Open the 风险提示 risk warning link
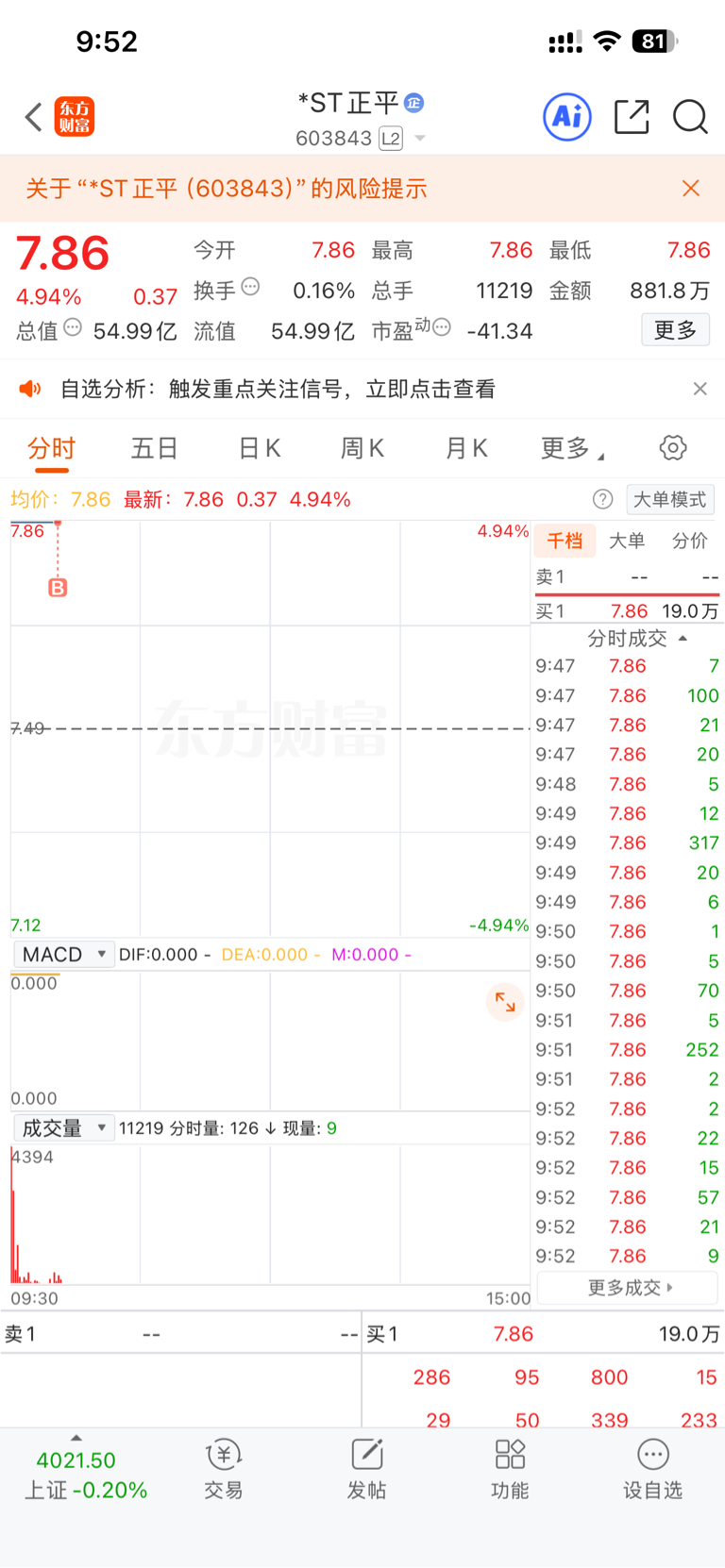This screenshot has height=1568, width=725. click(x=227, y=189)
